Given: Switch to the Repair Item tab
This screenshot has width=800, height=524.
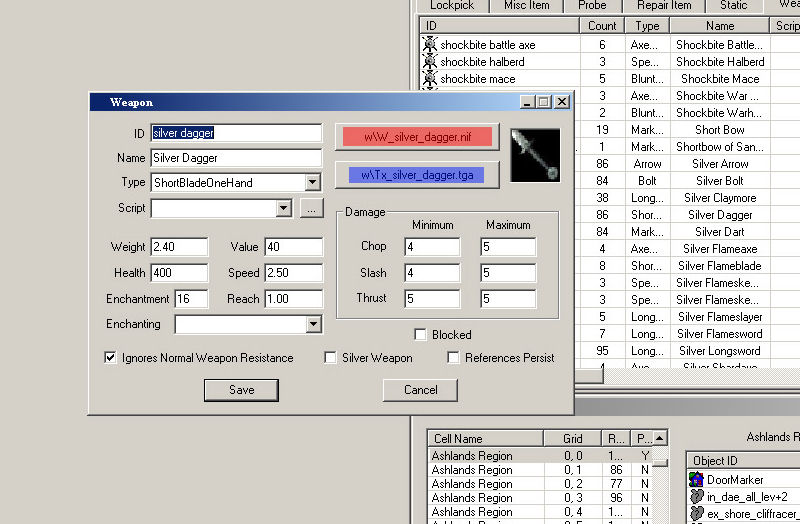Looking at the screenshot, I should click(664, 5).
